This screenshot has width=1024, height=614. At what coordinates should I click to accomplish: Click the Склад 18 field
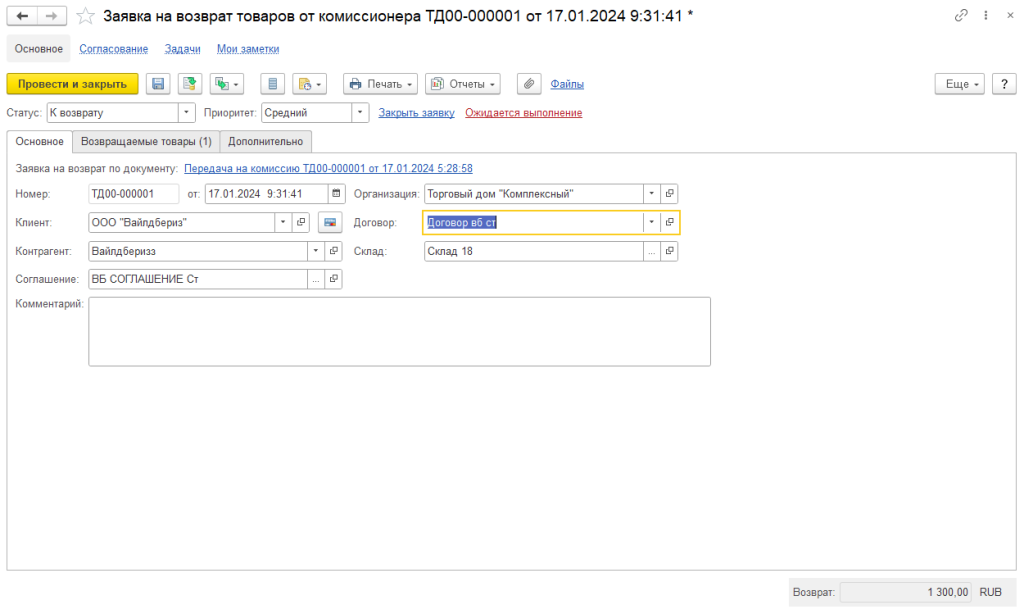click(534, 251)
